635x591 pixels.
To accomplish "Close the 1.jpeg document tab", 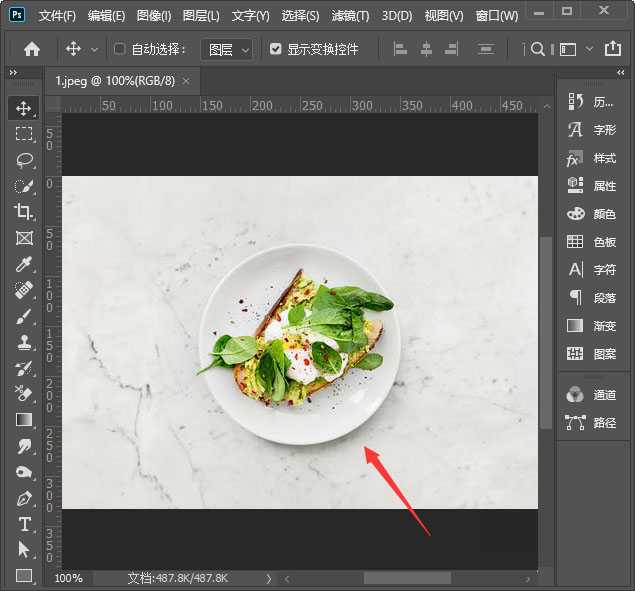I will [185, 81].
